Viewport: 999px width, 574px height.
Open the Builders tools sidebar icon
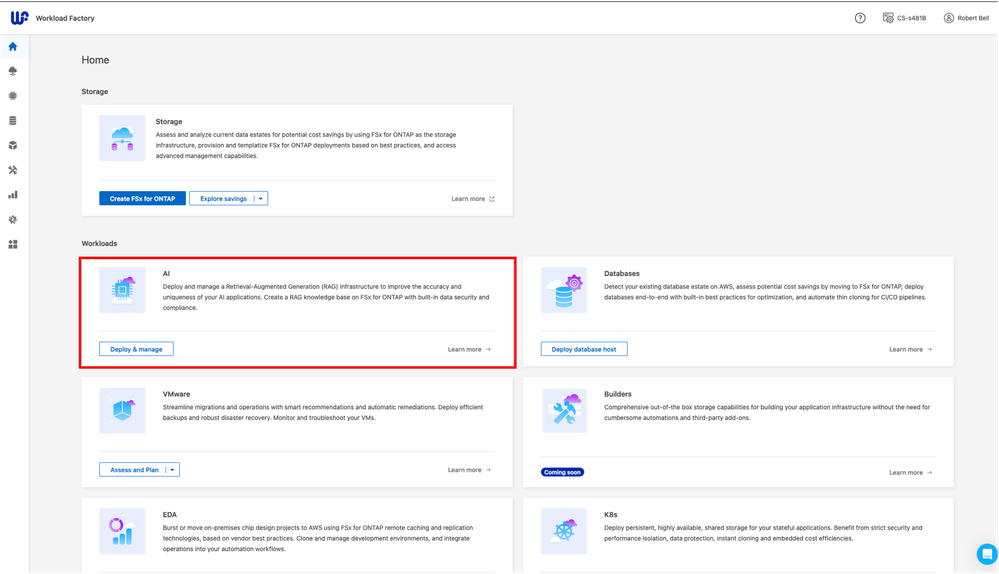(x=13, y=170)
